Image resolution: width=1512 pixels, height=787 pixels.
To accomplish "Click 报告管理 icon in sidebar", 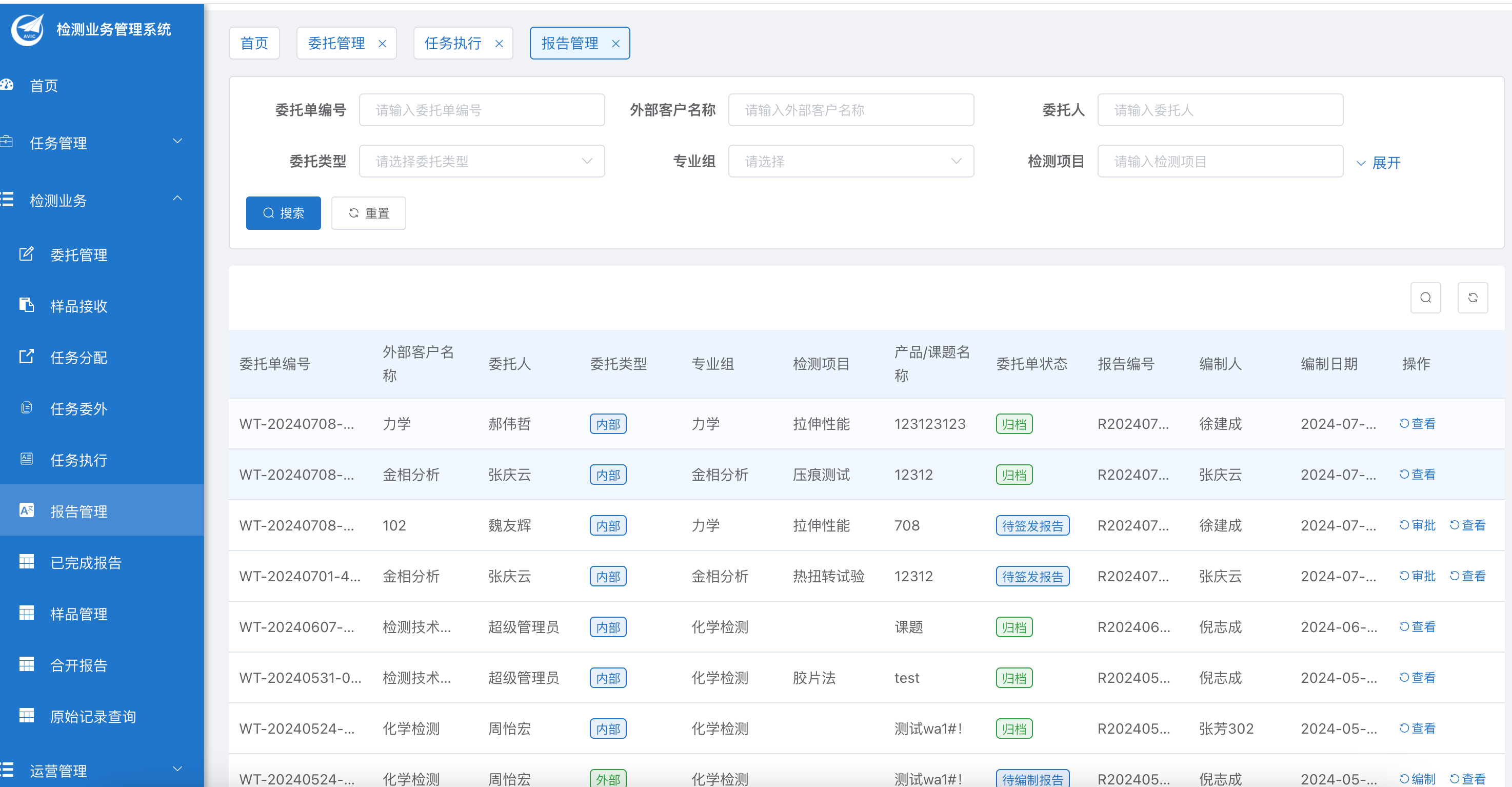I will 26,510.
